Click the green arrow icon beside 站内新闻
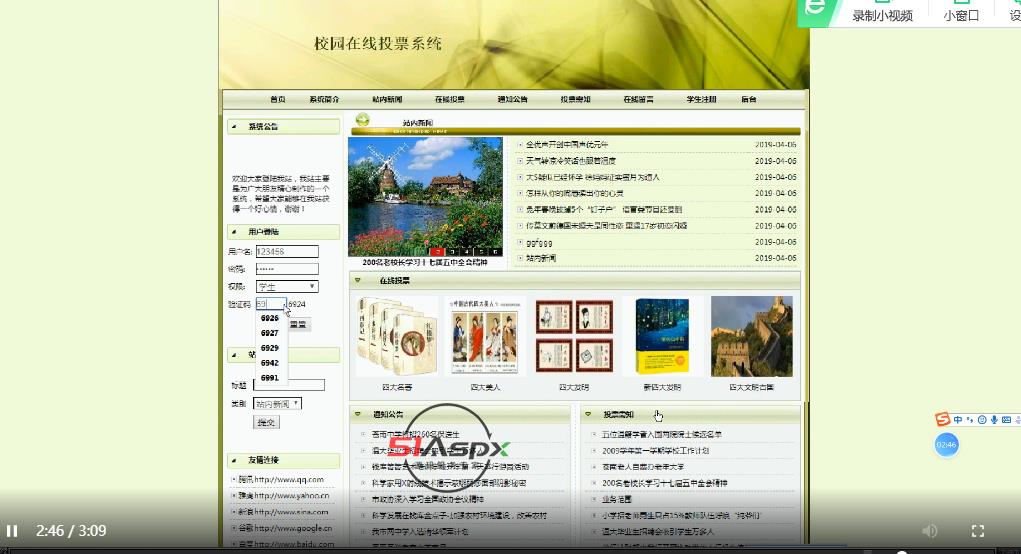The width and height of the screenshot is (1021, 554). click(x=363, y=120)
